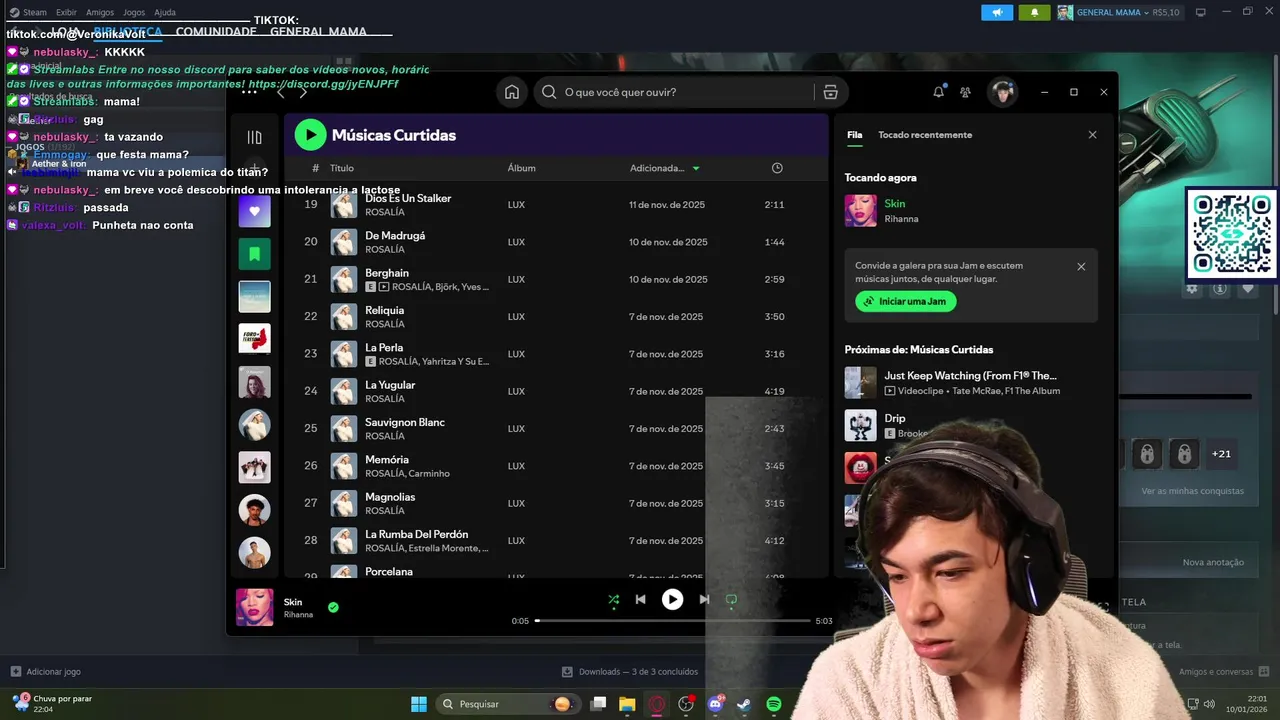1280x720 pixels.
Task: Seek the Spotify playback progress bar
Action: pos(672,621)
